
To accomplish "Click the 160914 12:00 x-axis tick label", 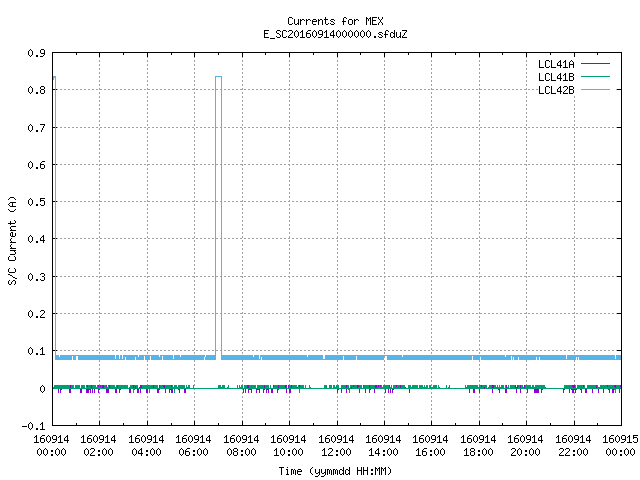I will coord(336,446).
